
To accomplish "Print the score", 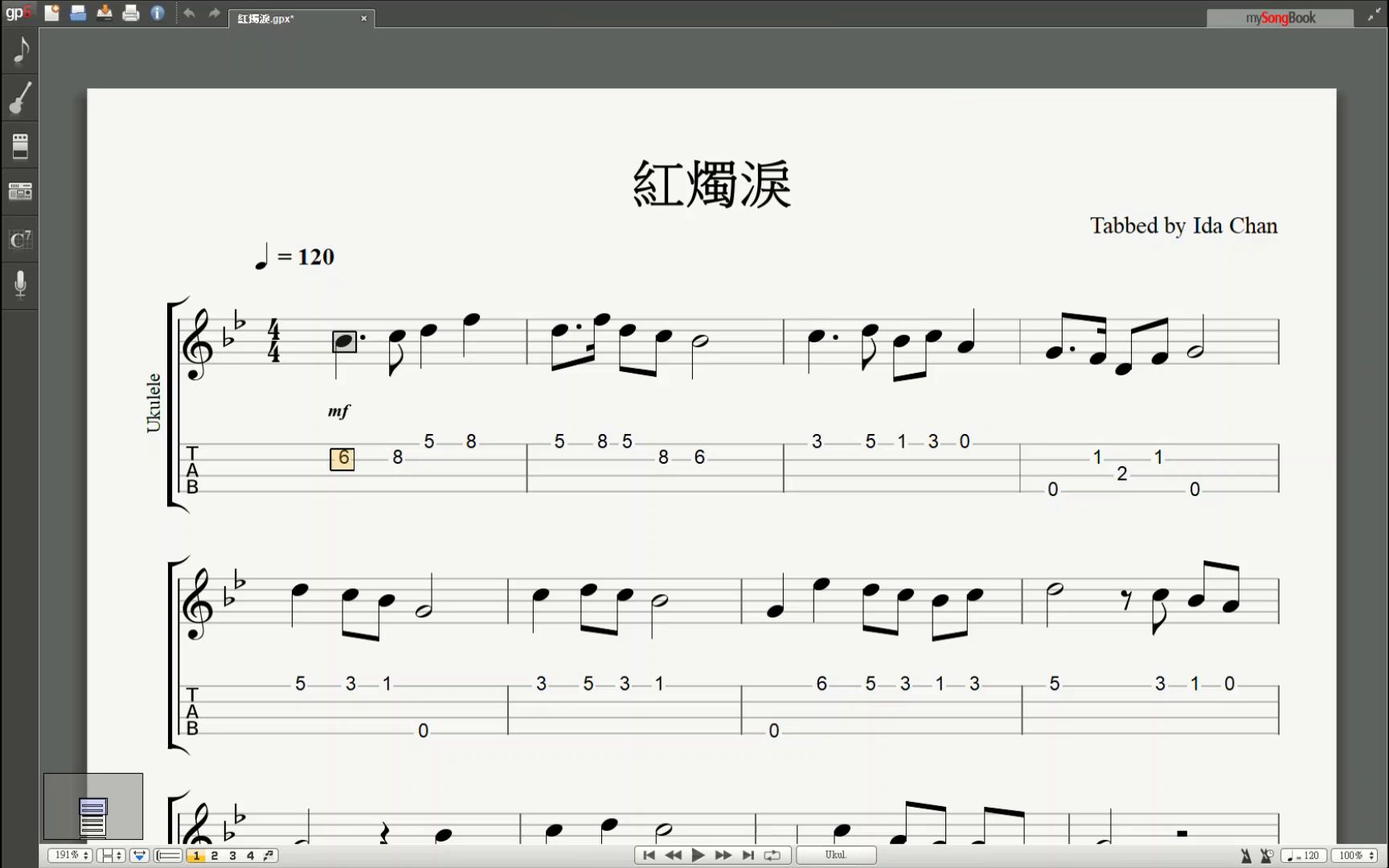I will point(131,13).
